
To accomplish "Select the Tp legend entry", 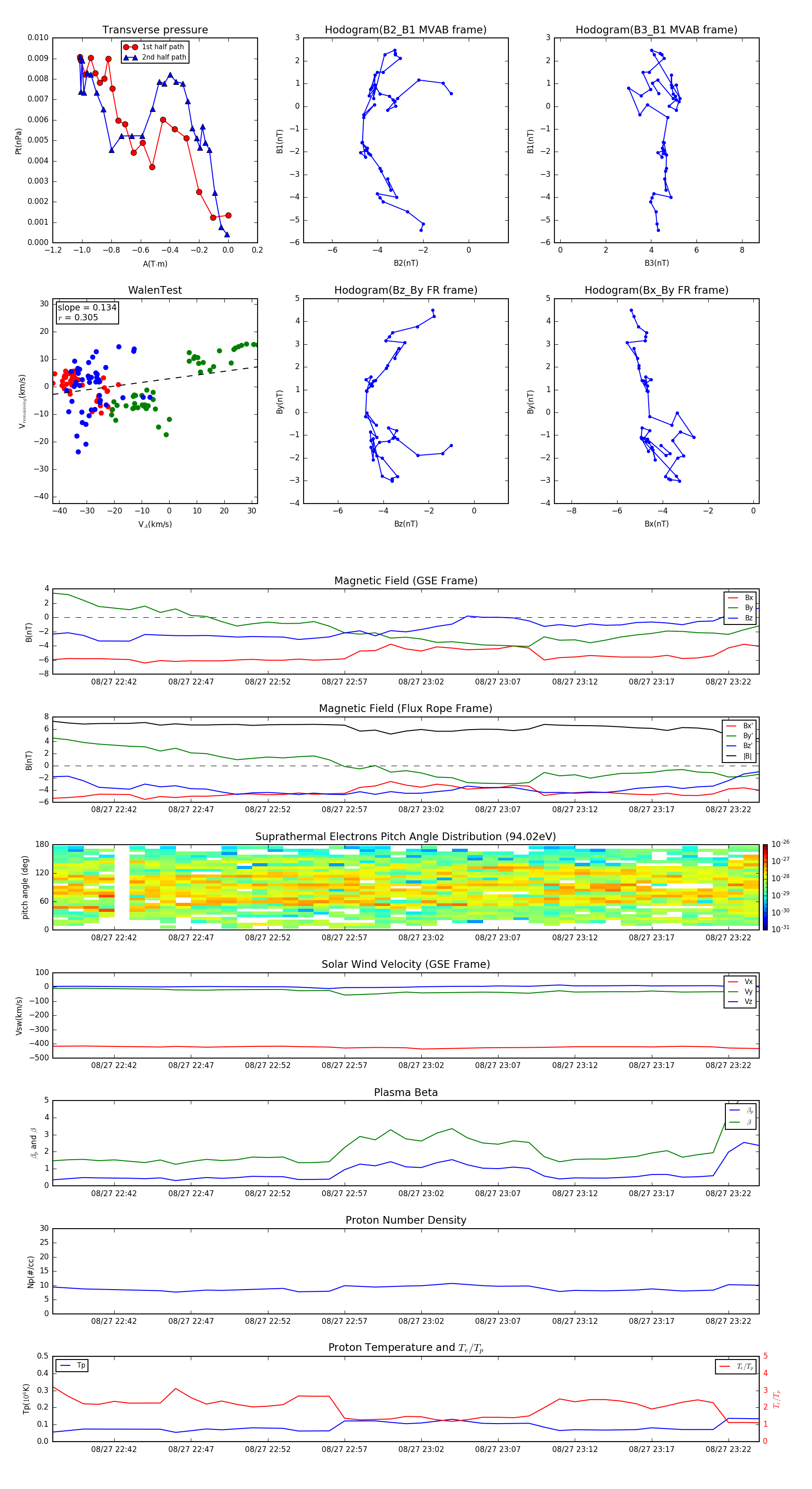I will (72, 1365).
